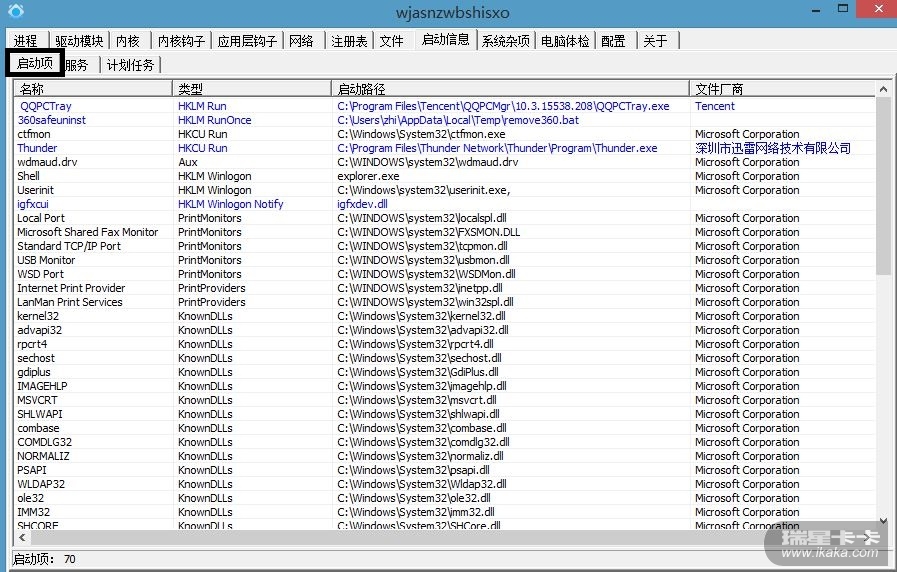
Task: Go to the 注册表 tab
Action: pos(349,41)
